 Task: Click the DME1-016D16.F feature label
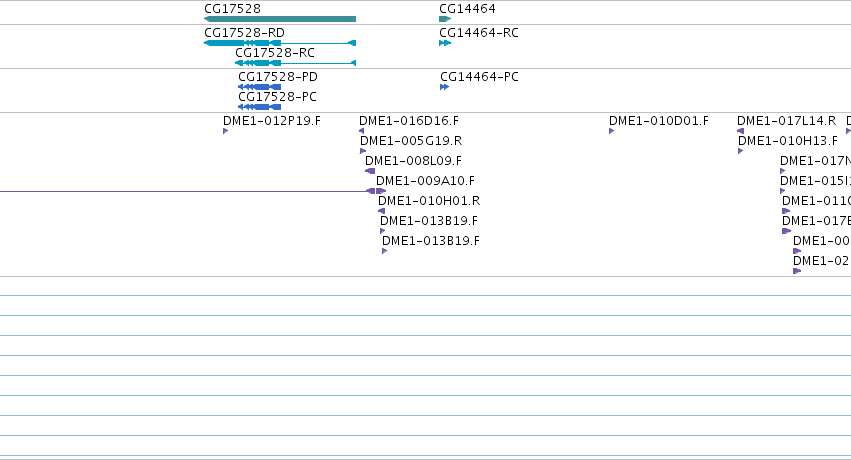pyautogui.click(x=409, y=120)
